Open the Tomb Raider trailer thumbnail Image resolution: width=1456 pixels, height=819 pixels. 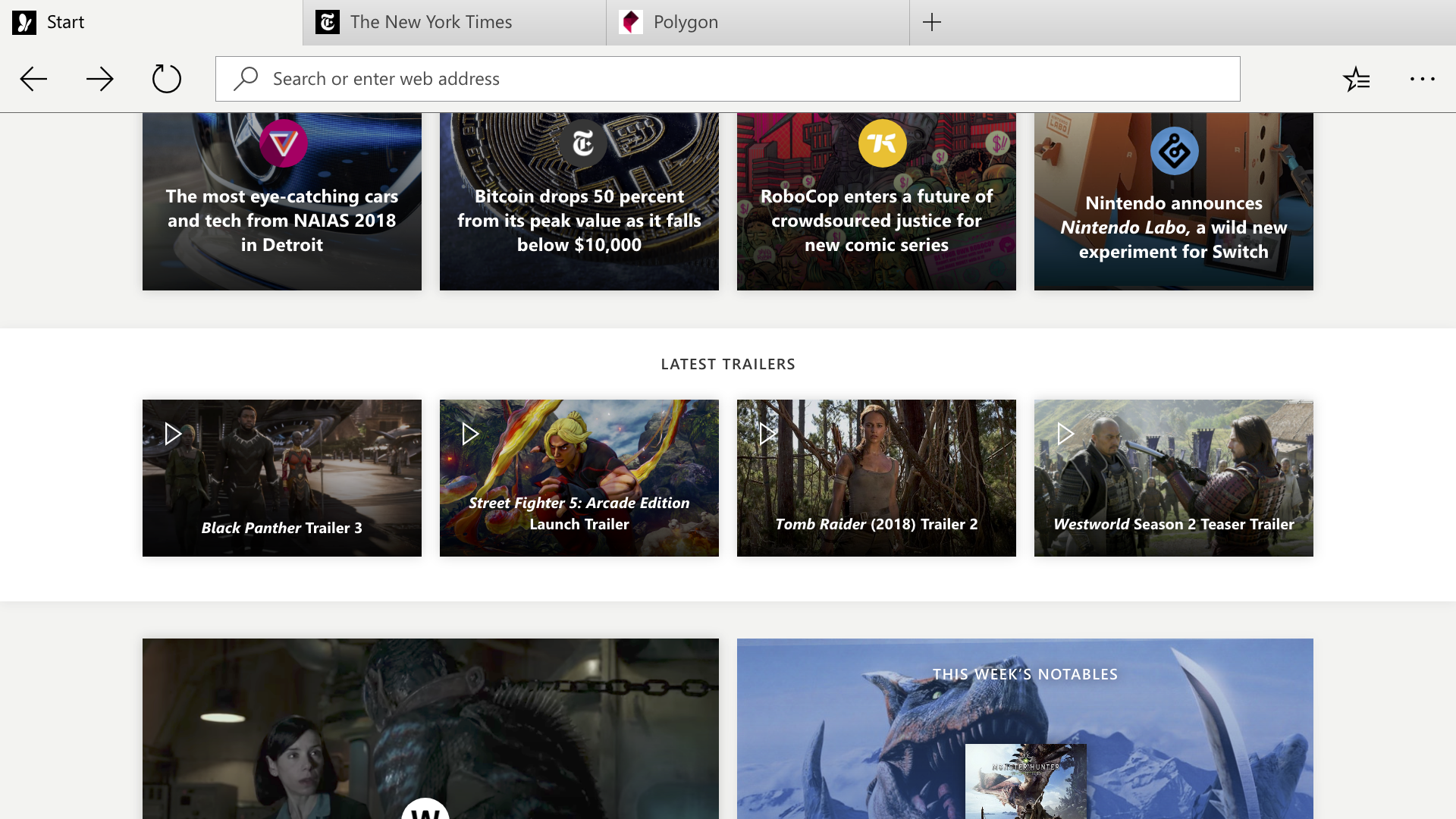click(877, 478)
